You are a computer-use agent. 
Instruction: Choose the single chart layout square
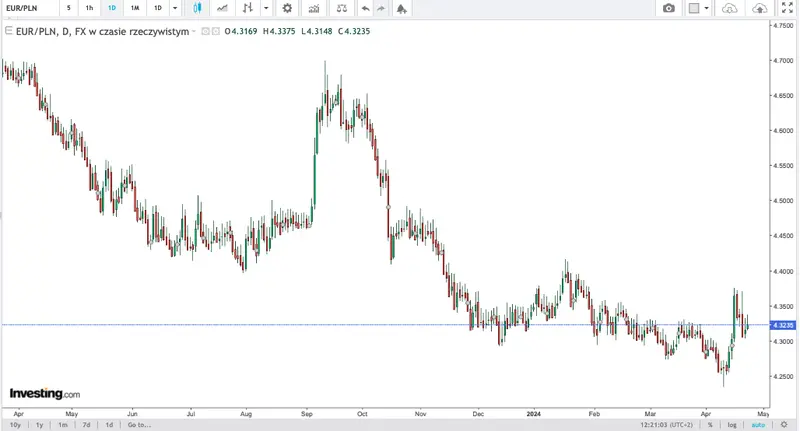694,8
